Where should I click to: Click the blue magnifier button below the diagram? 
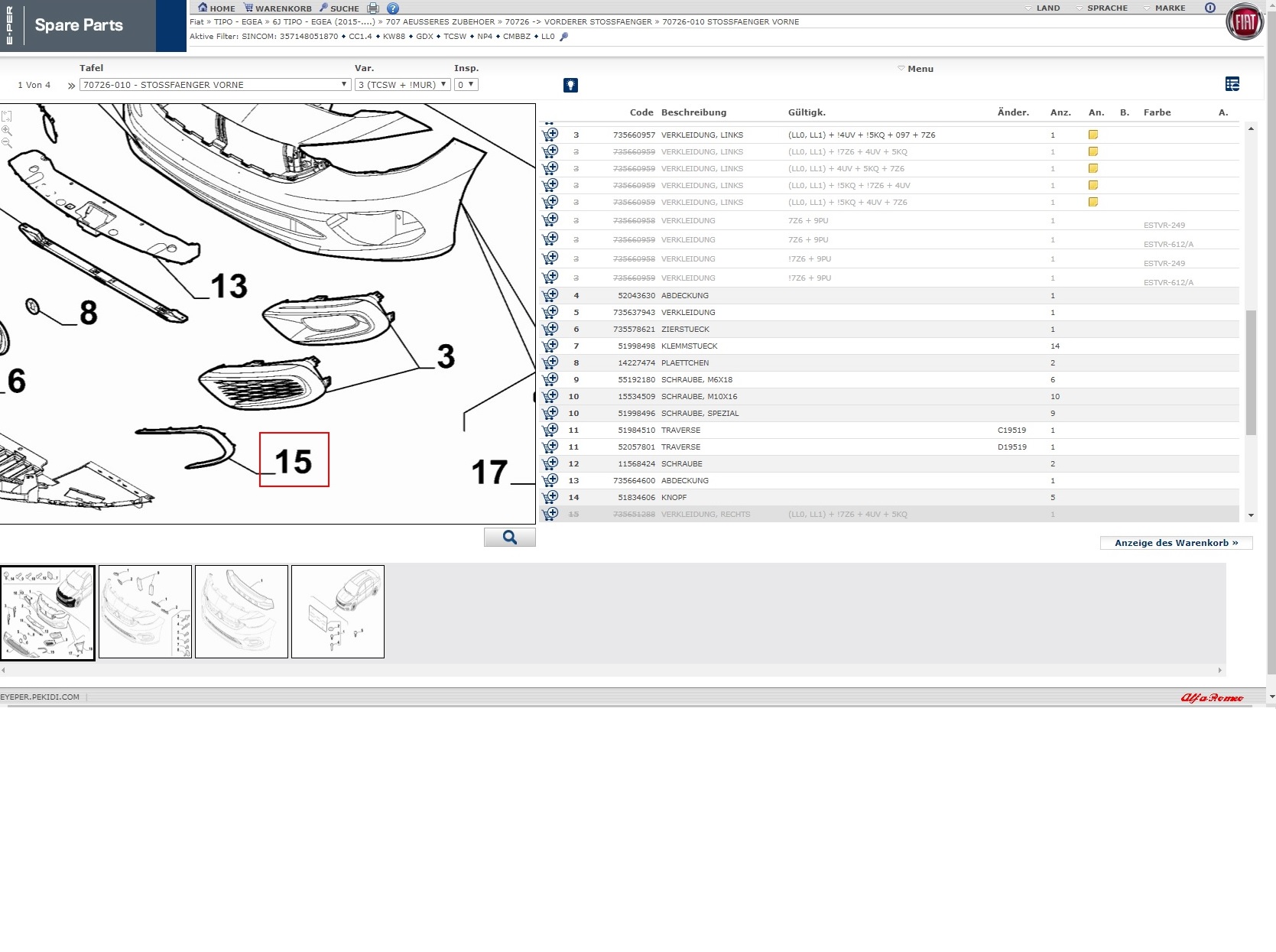[509, 538]
